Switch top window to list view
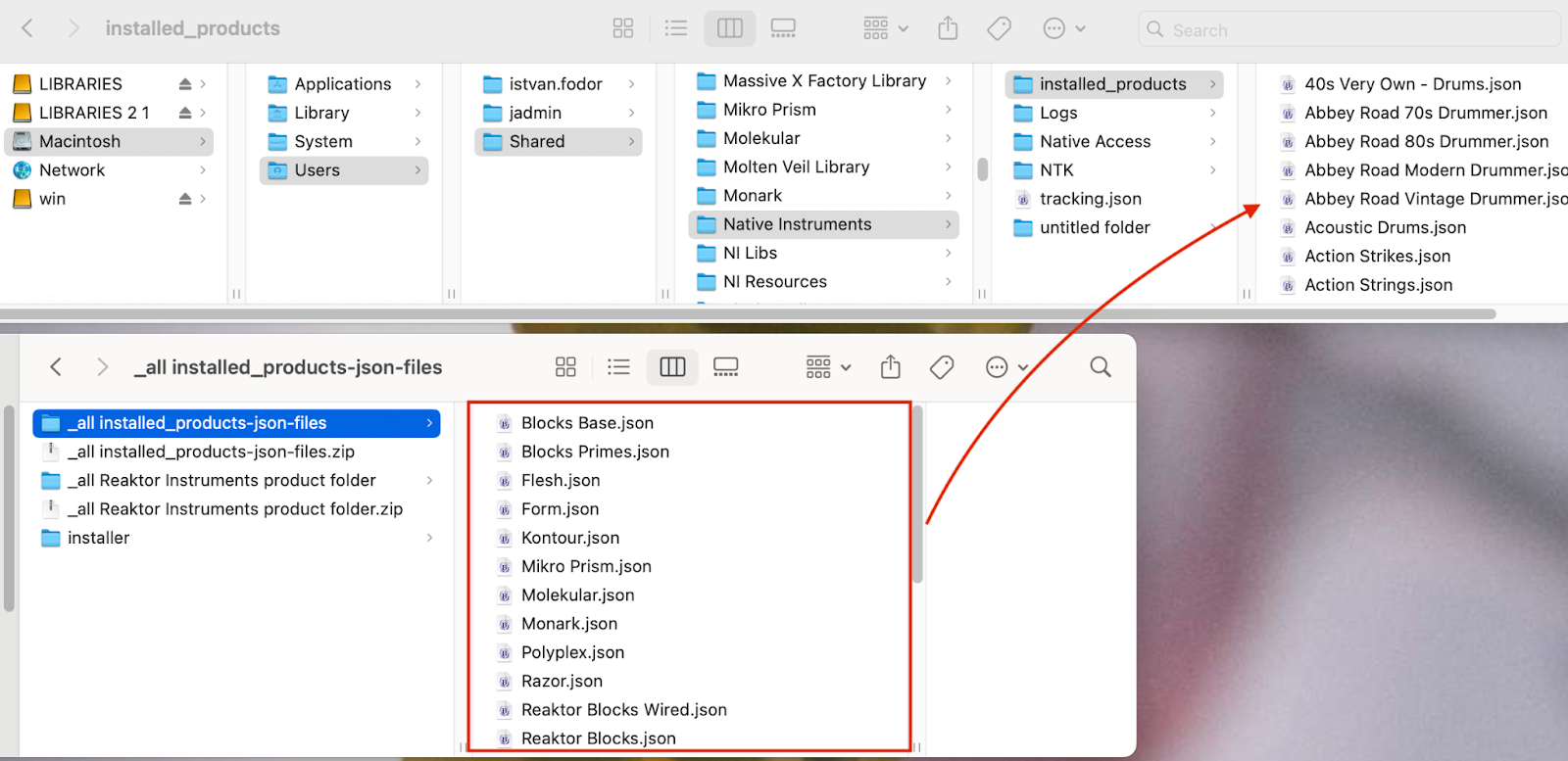The width and height of the screenshot is (1568, 761). (x=676, y=28)
